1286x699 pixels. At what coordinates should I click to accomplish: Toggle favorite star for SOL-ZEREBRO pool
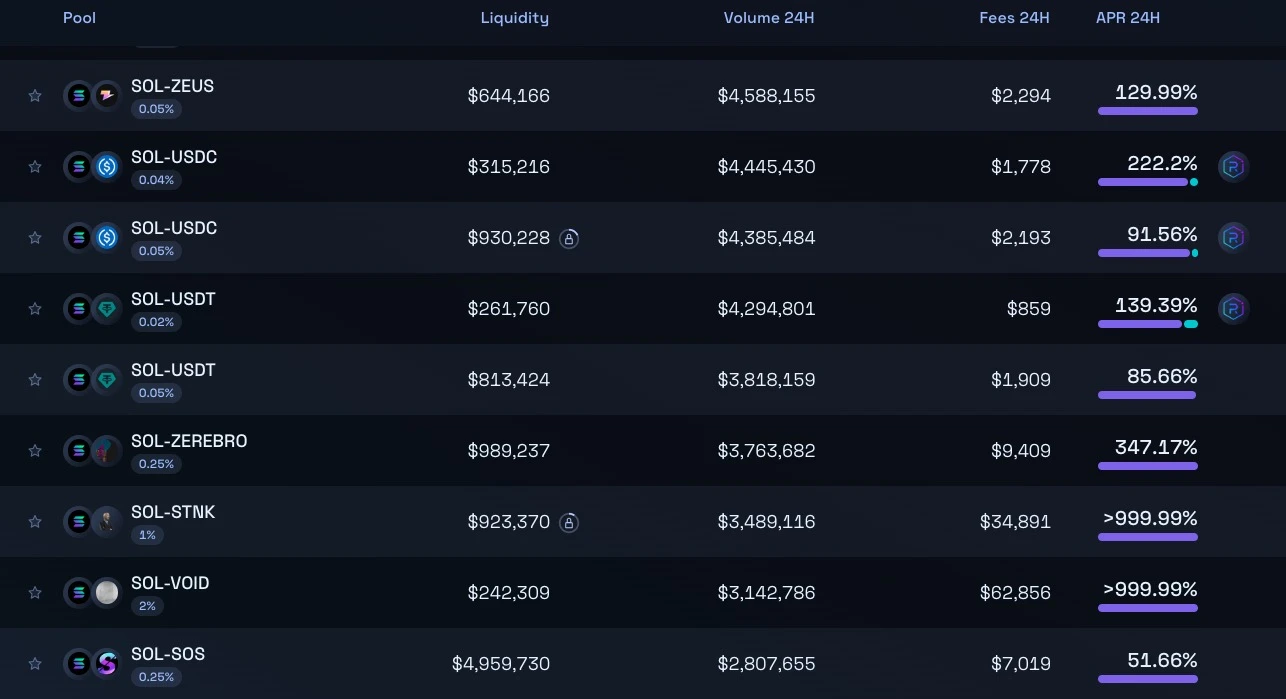coord(35,451)
